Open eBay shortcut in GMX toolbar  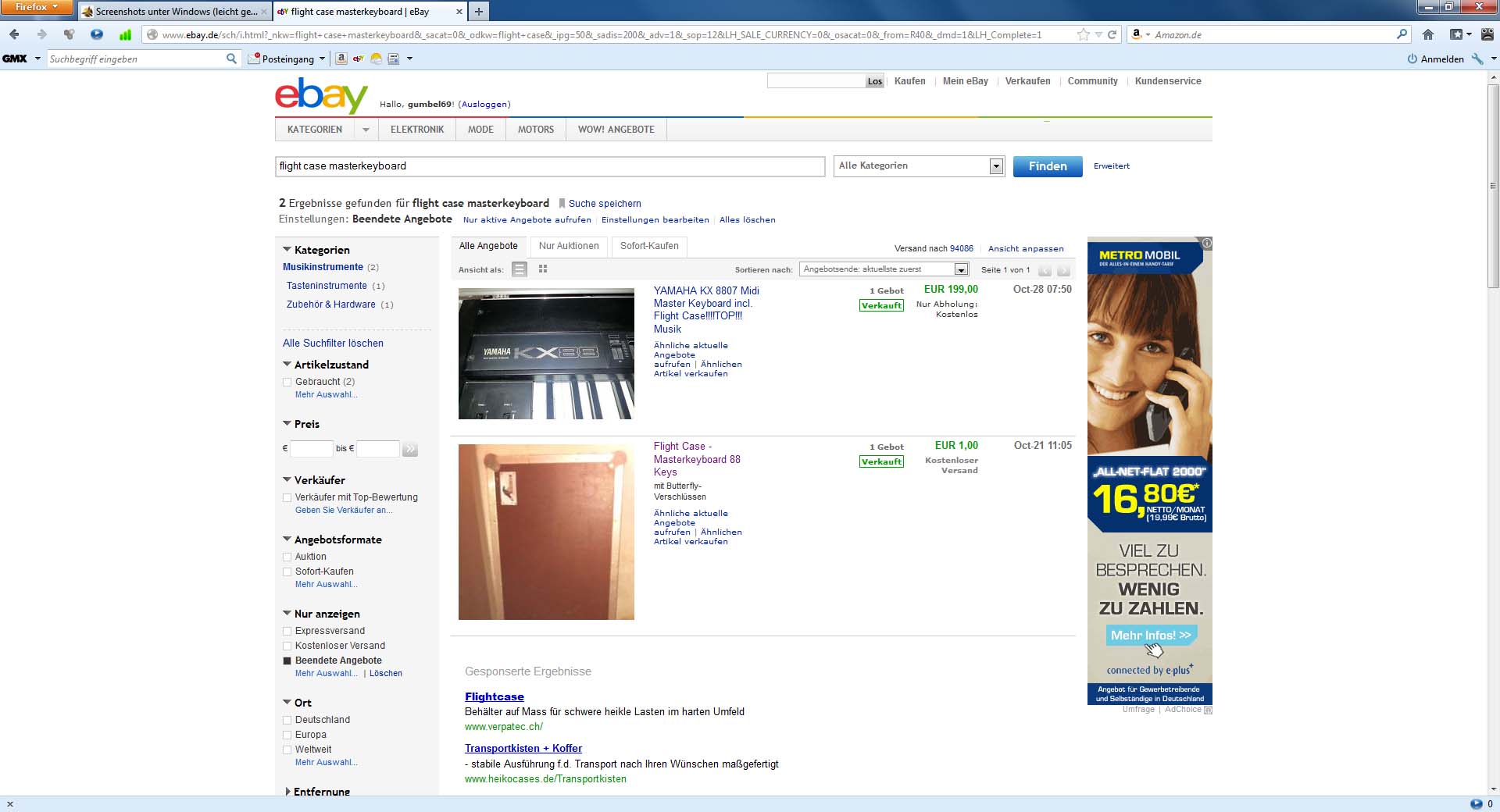(x=359, y=59)
